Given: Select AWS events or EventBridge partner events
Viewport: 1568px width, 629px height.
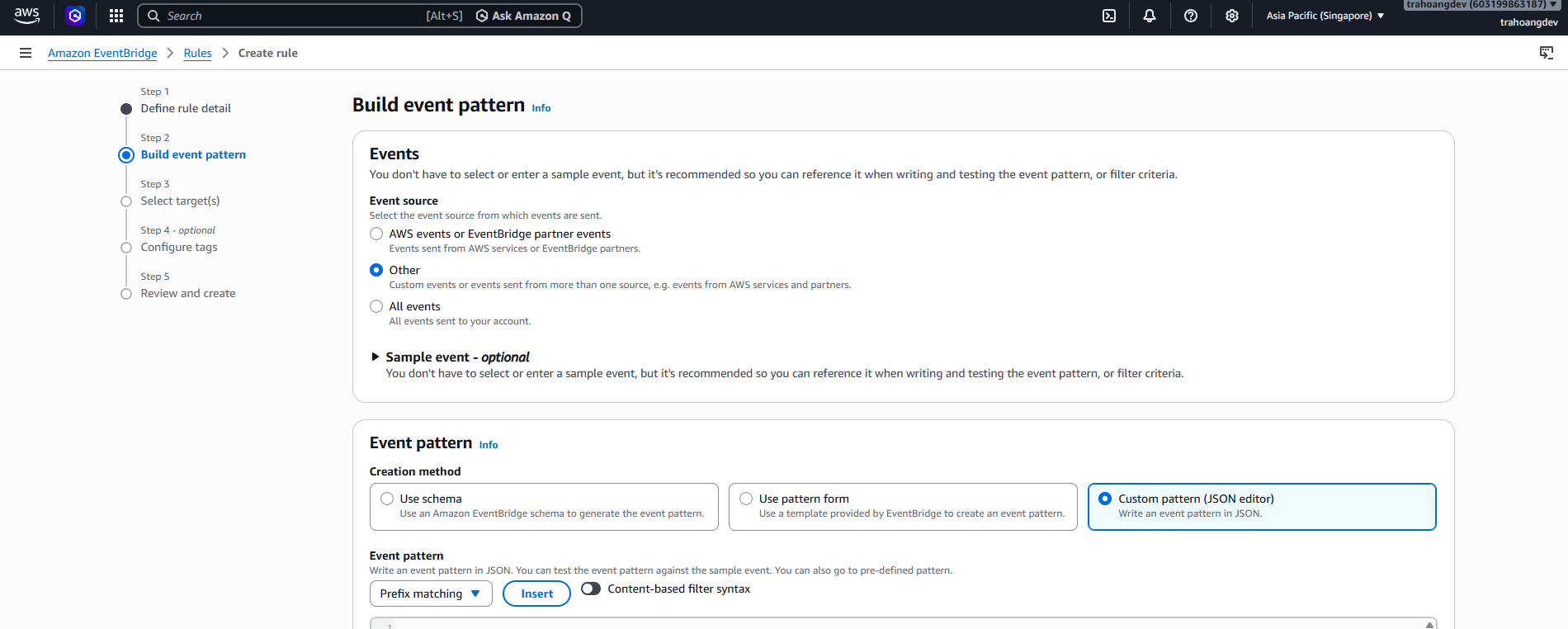Looking at the screenshot, I should click(x=376, y=234).
